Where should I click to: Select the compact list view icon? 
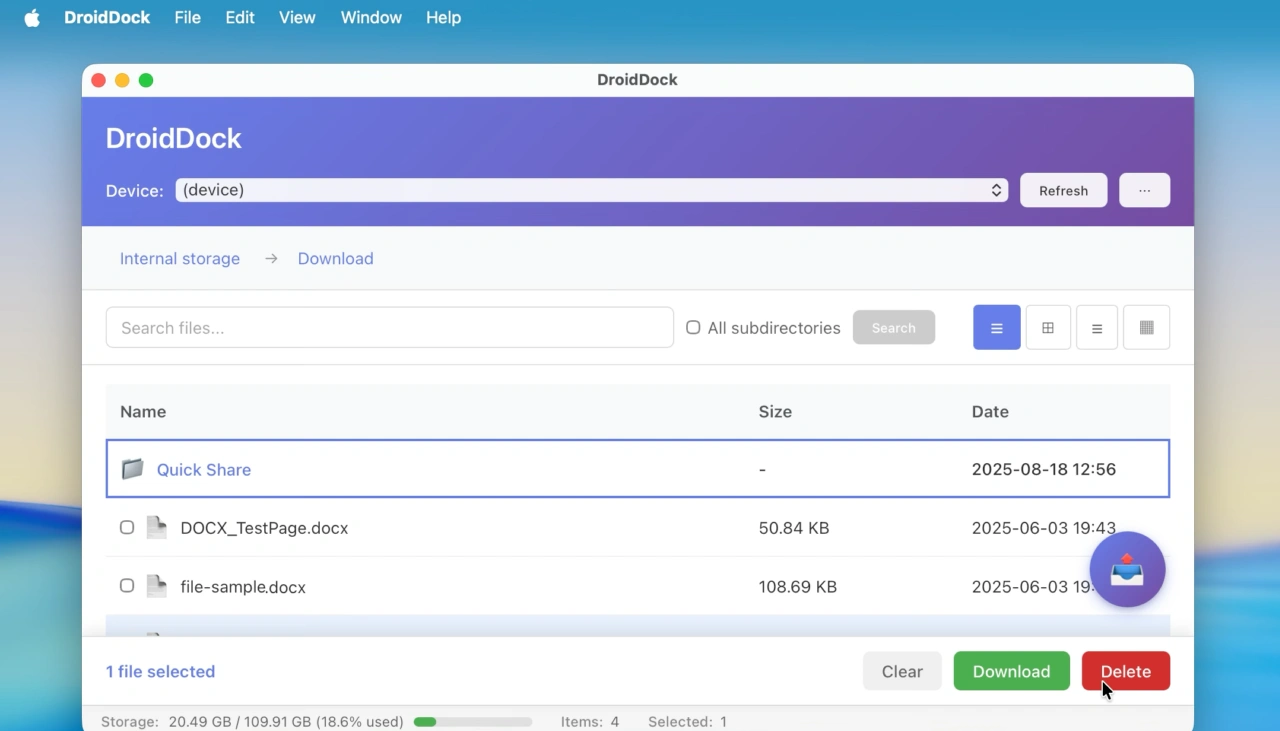1096,327
